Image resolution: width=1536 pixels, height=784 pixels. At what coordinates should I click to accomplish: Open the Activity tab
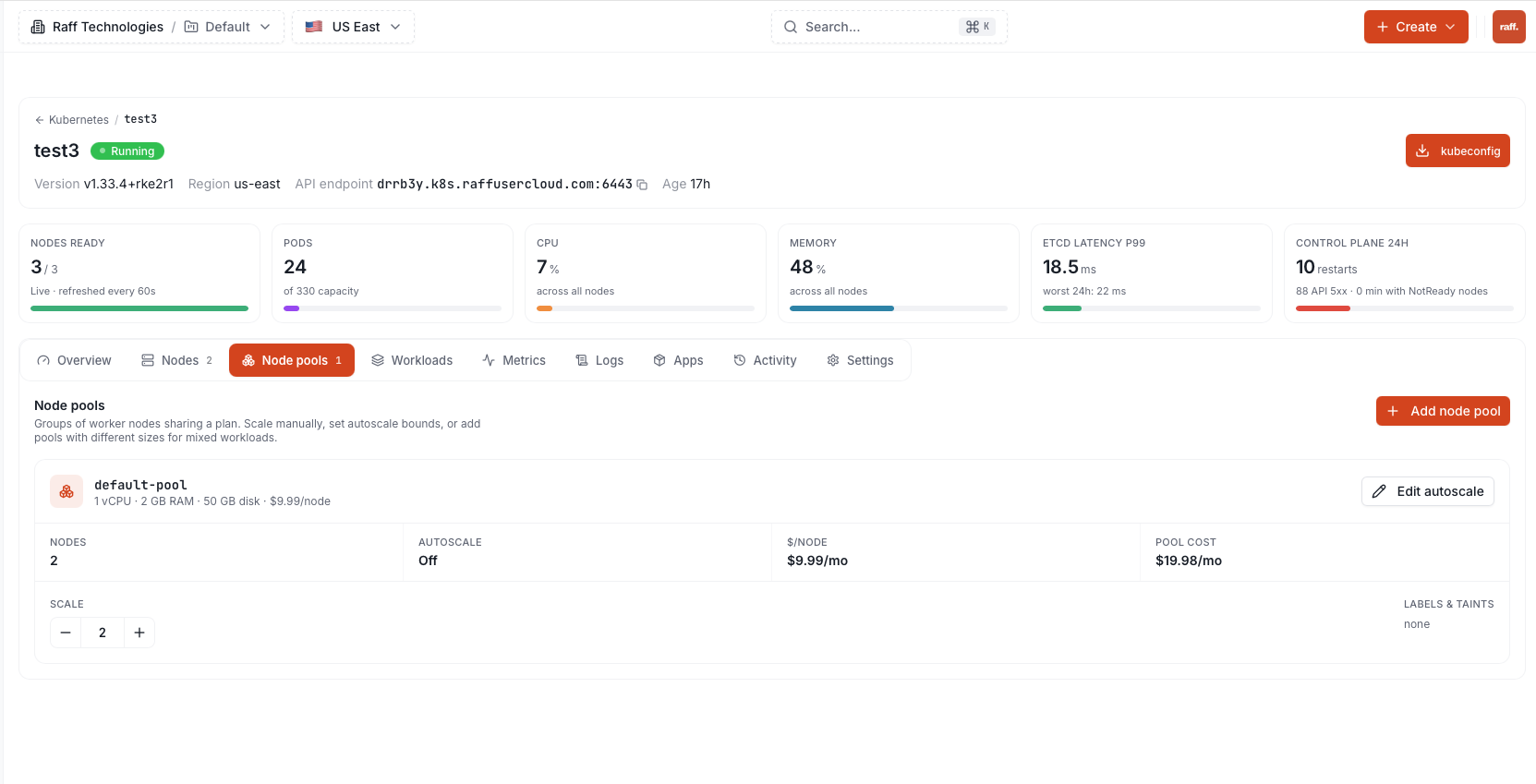765,360
